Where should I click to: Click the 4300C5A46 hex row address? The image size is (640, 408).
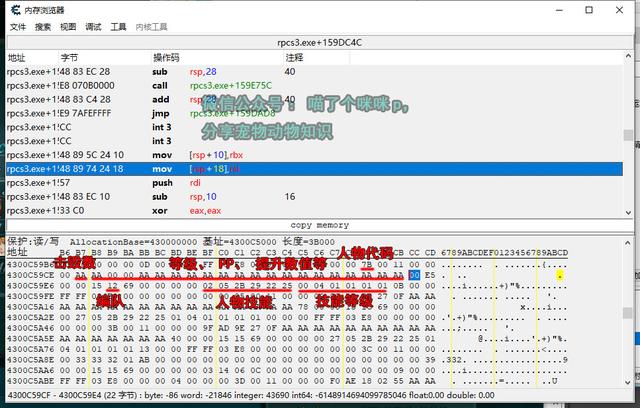click(30, 328)
